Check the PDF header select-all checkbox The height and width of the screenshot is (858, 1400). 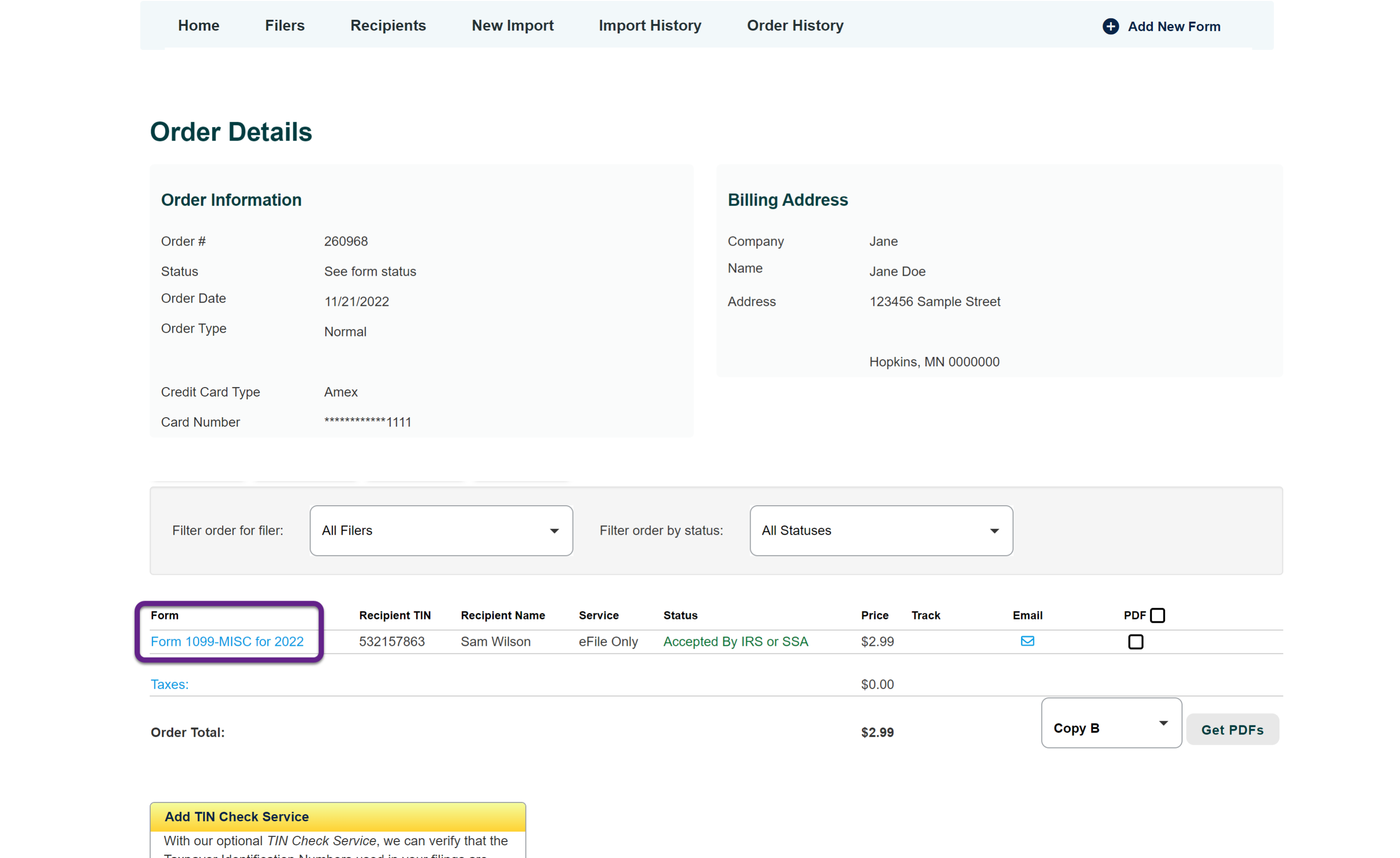(x=1157, y=616)
